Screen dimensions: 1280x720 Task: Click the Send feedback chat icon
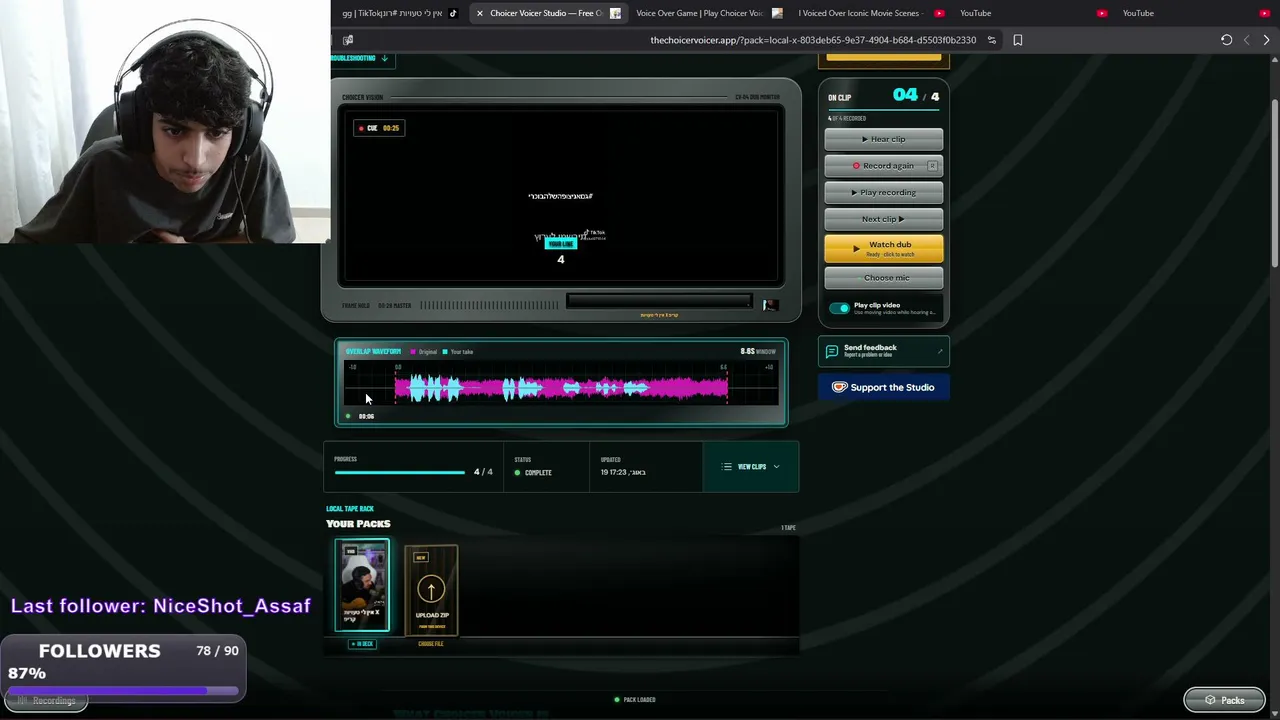pyautogui.click(x=832, y=351)
